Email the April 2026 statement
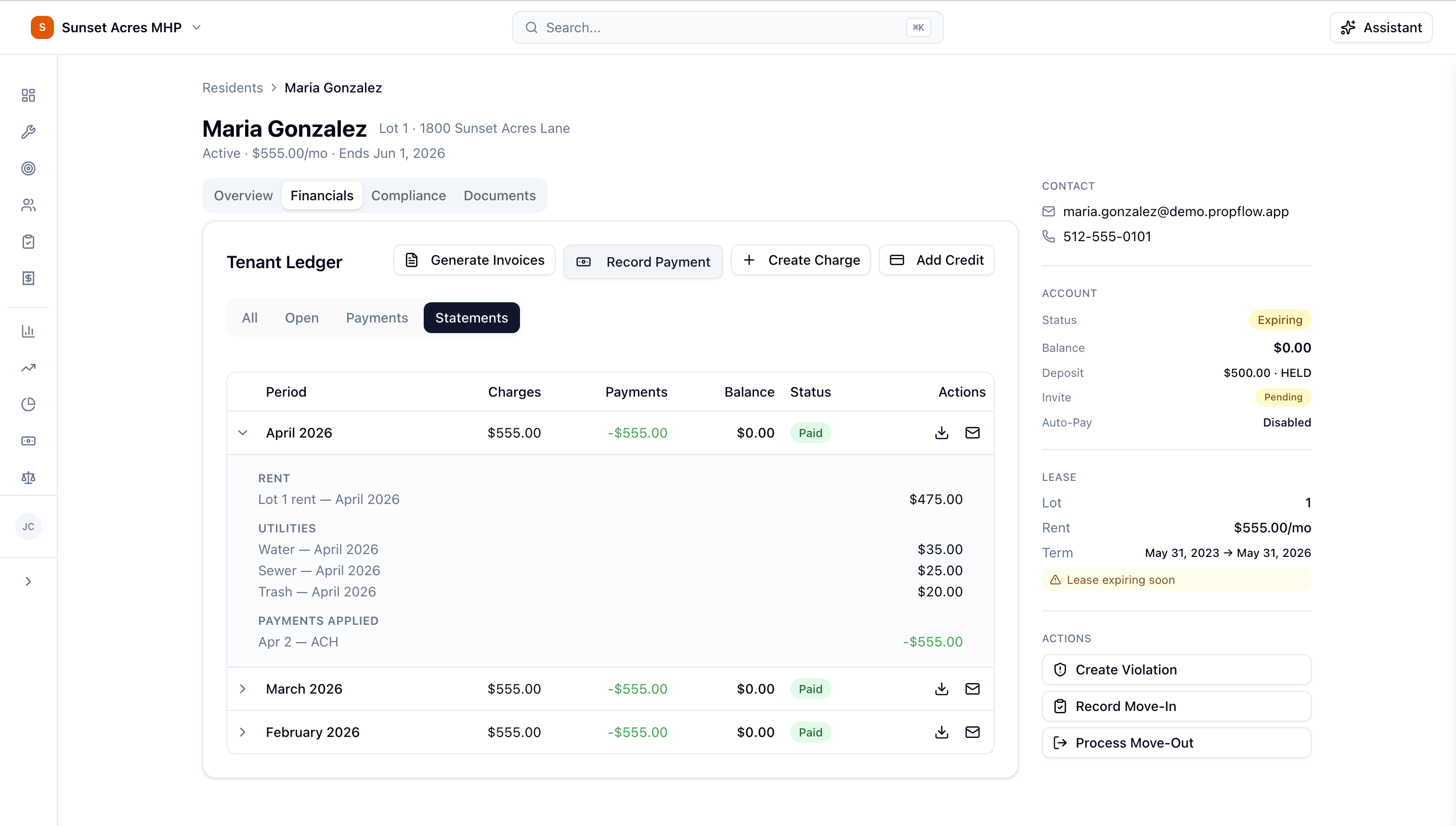This screenshot has width=1456, height=826. click(973, 433)
